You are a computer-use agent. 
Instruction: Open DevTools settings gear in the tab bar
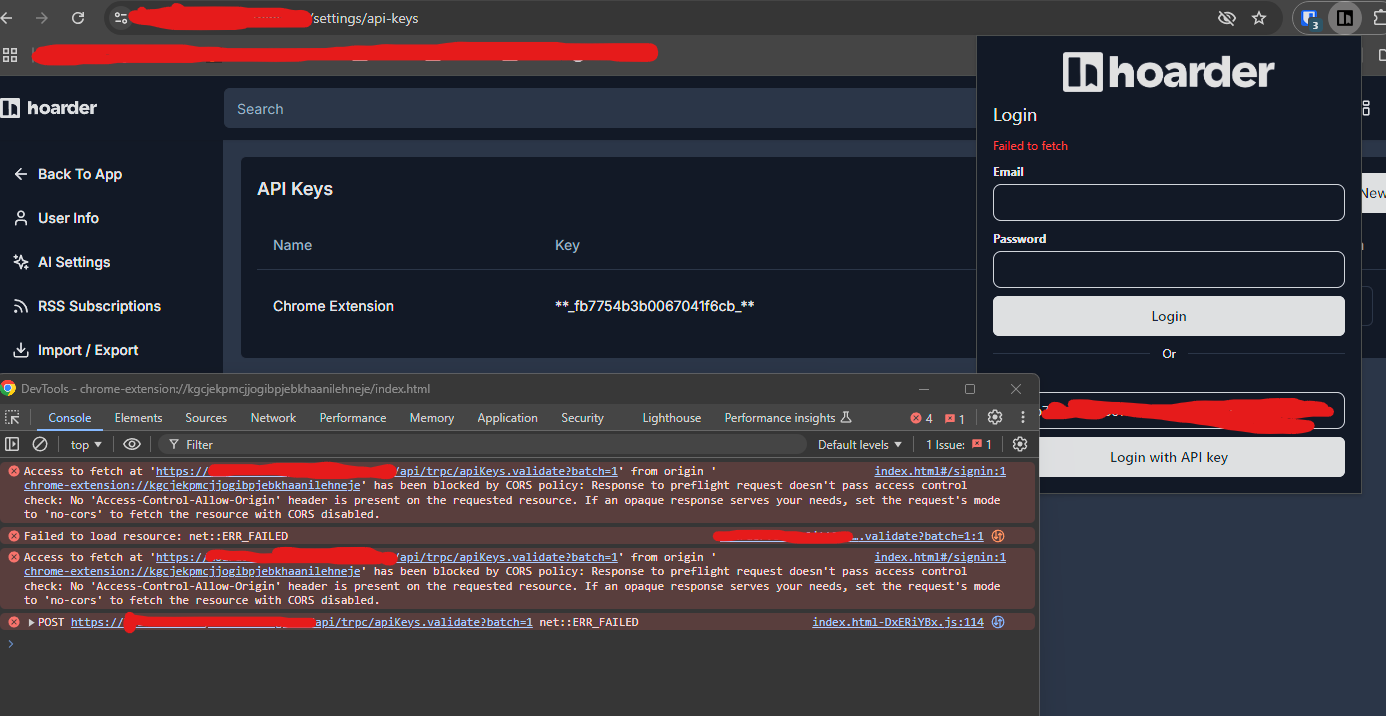[995, 418]
